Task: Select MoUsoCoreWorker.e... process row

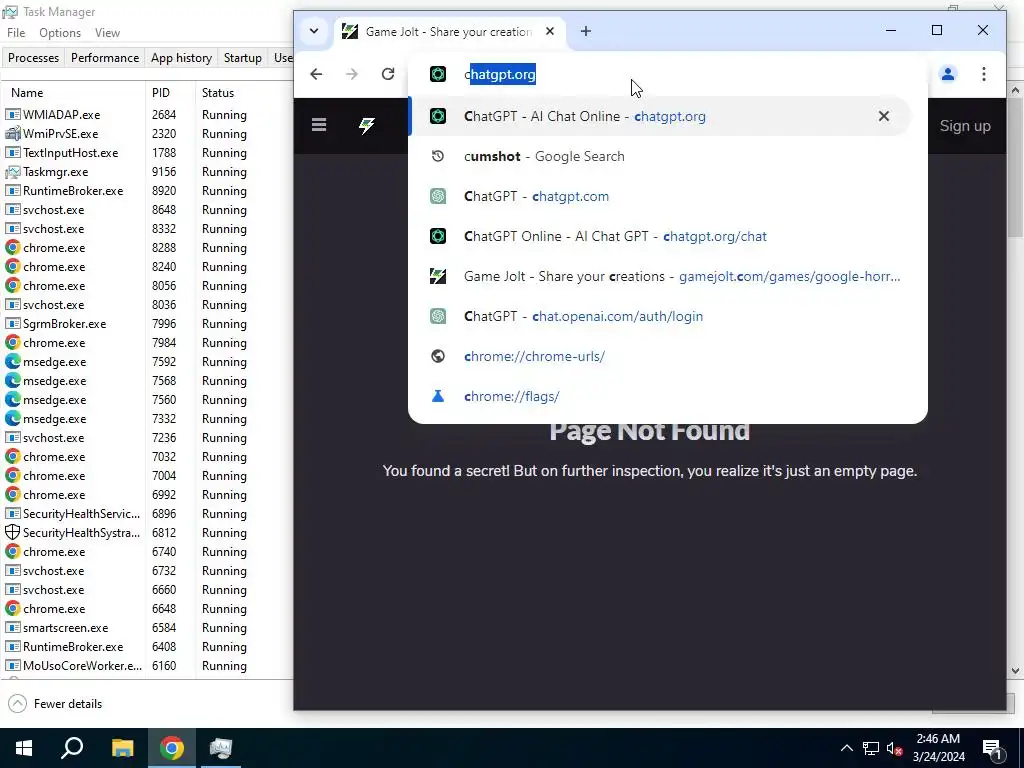Action: (148, 665)
